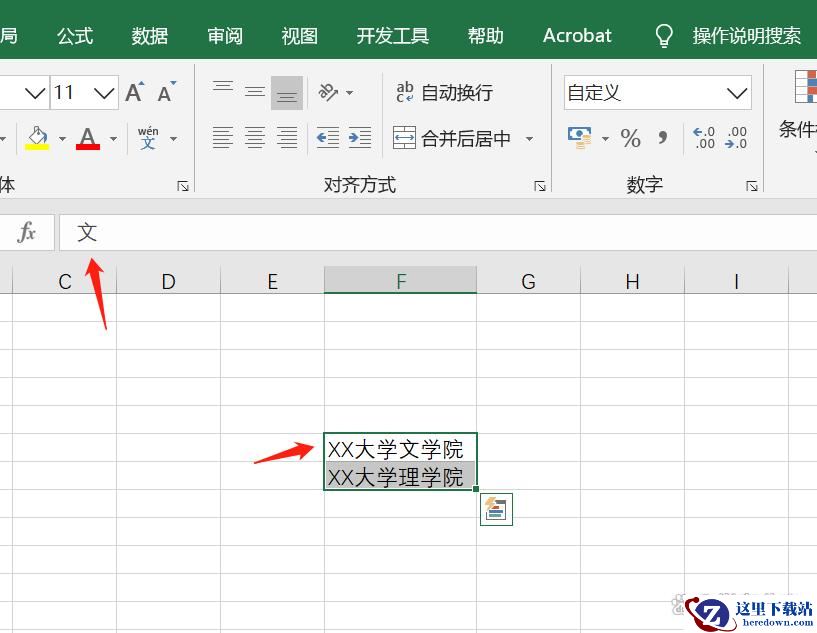Toggle bottom vertical alignment
The width and height of the screenshot is (817, 633).
(x=287, y=93)
